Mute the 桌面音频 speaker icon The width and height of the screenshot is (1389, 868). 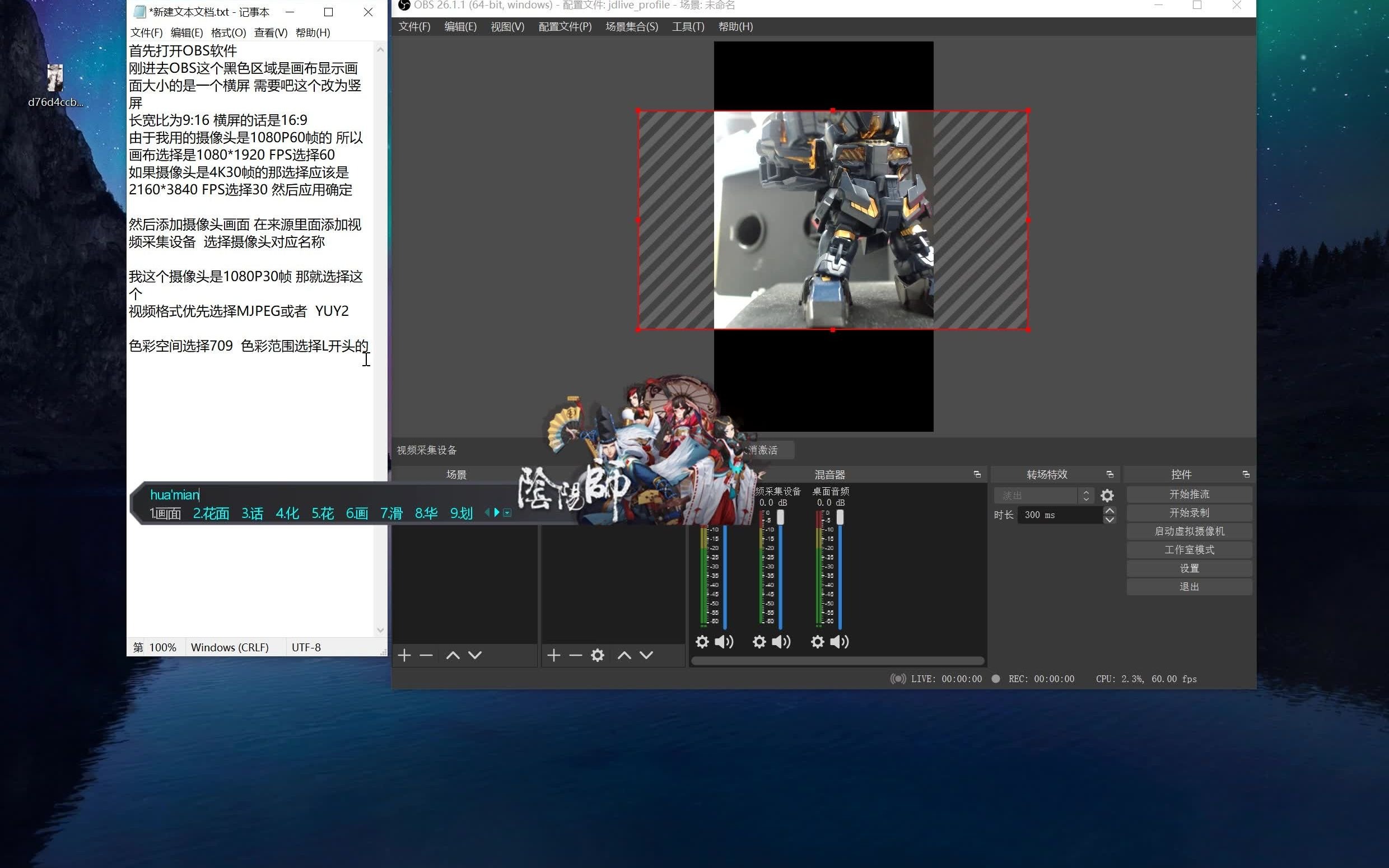point(839,641)
